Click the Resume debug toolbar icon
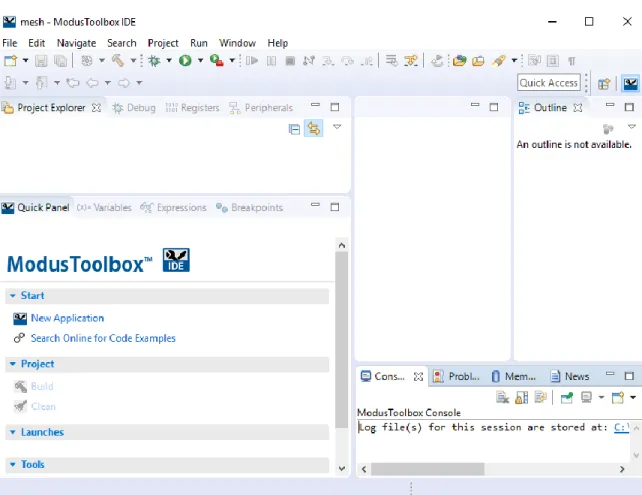The width and height of the screenshot is (642, 495). pyautogui.click(x=252, y=61)
